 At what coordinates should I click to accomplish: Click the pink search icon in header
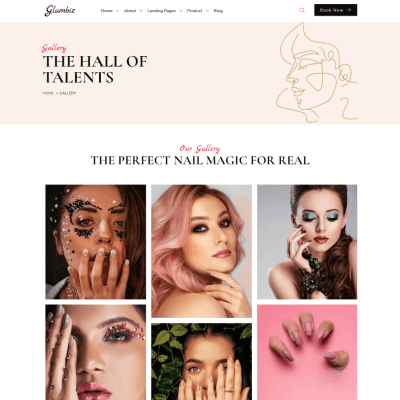coord(302,10)
